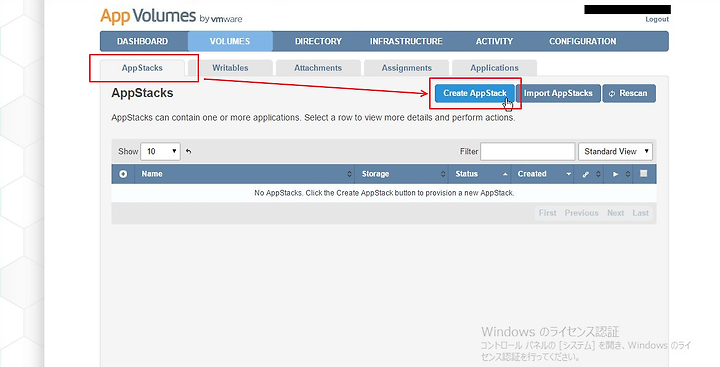
Task: Open the DASHBOARD menu
Action: click(x=142, y=41)
